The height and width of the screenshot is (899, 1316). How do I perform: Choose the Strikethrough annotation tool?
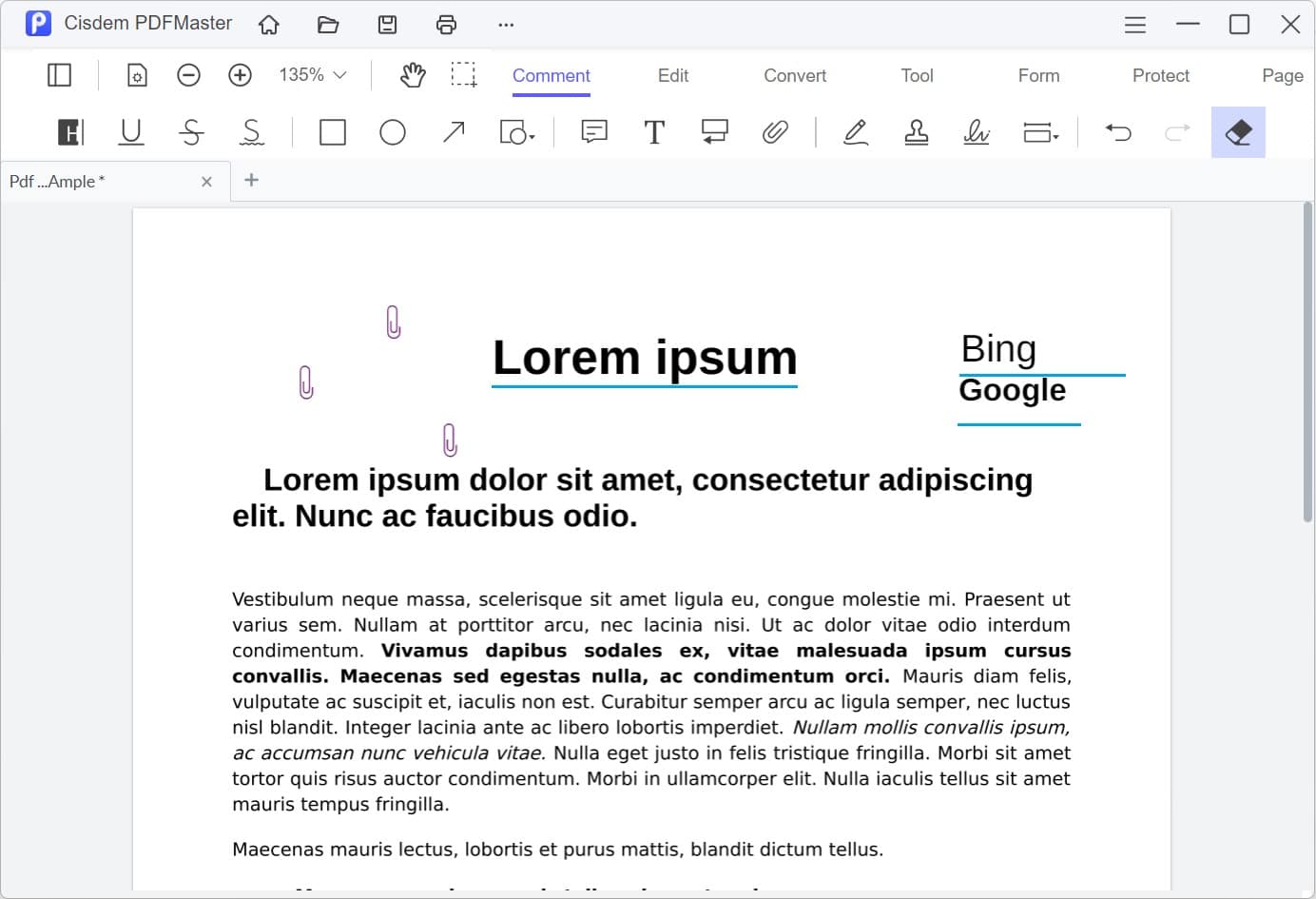click(191, 132)
